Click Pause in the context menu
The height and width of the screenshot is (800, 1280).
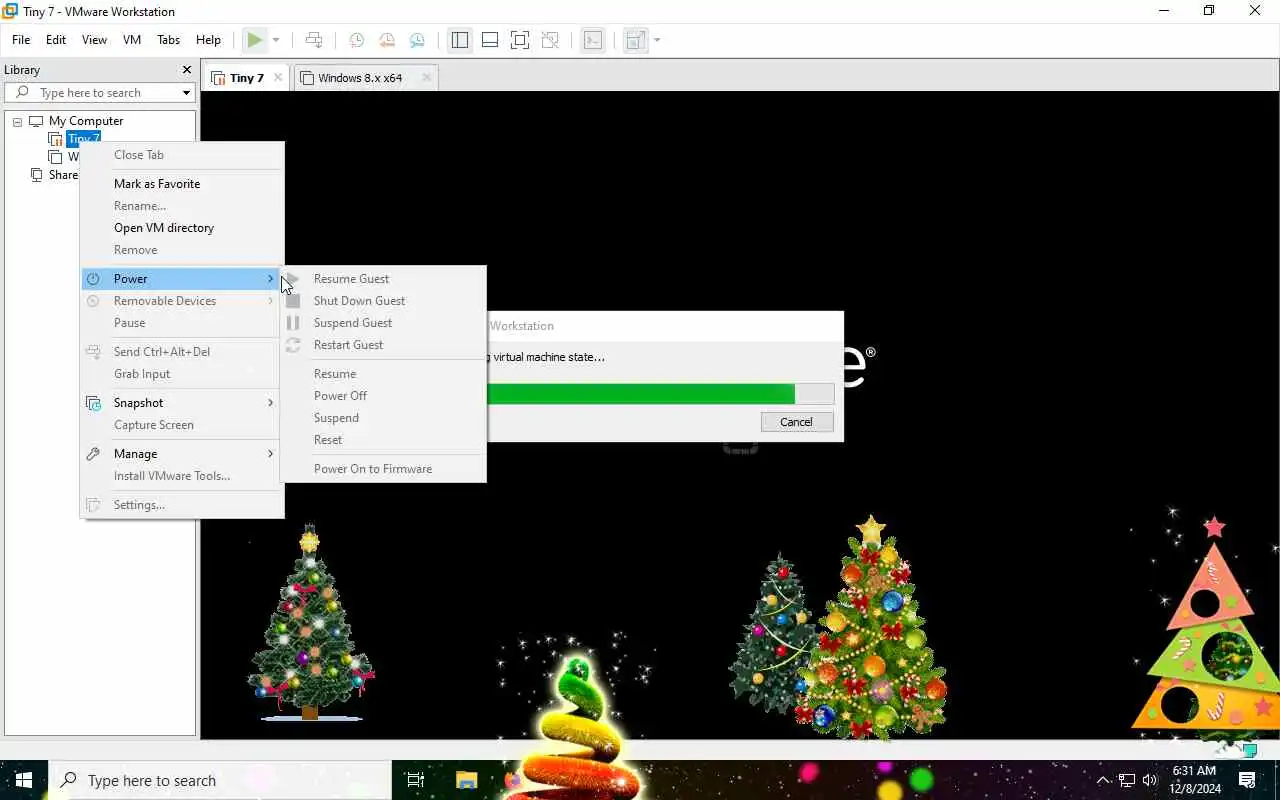point(129,323)
